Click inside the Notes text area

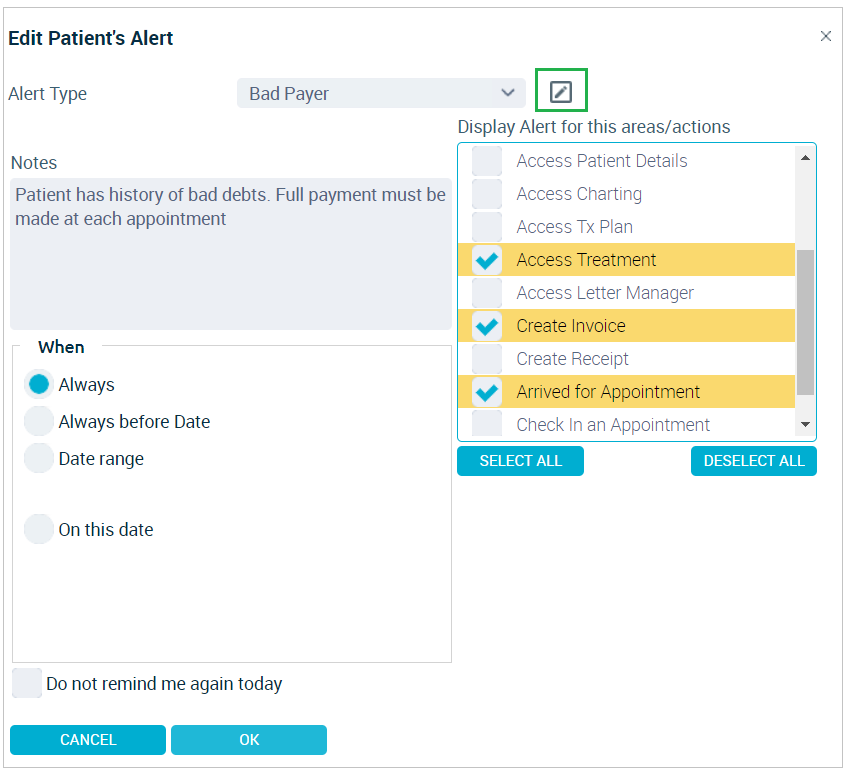(x=231, y=254)
